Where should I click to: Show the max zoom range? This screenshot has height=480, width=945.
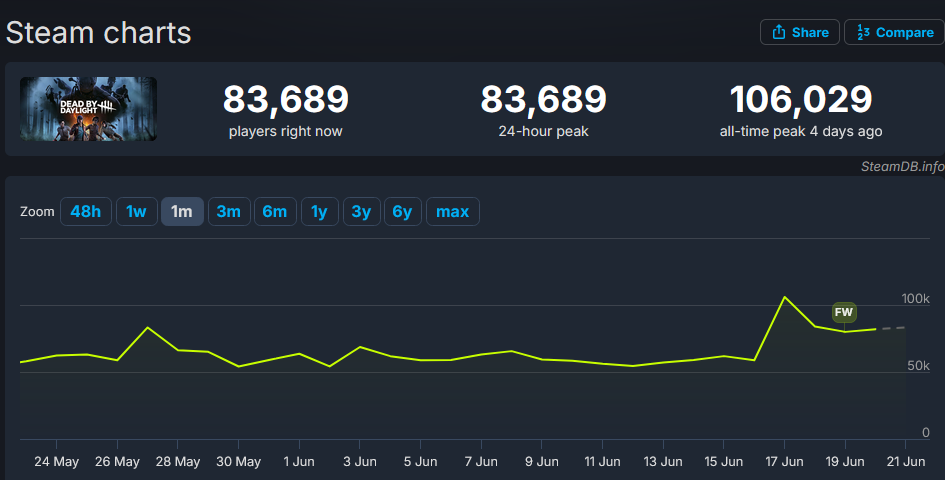coord(453,212)
